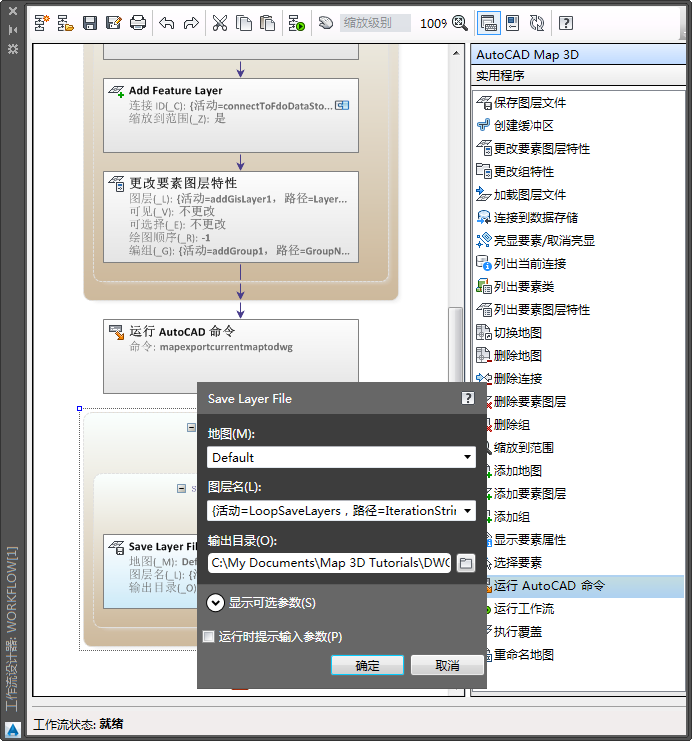The width and height of the screenshot is (692, 741).
Task: Enable 运行时提示输入参数 checkbox
Action: tap(208, 637)
